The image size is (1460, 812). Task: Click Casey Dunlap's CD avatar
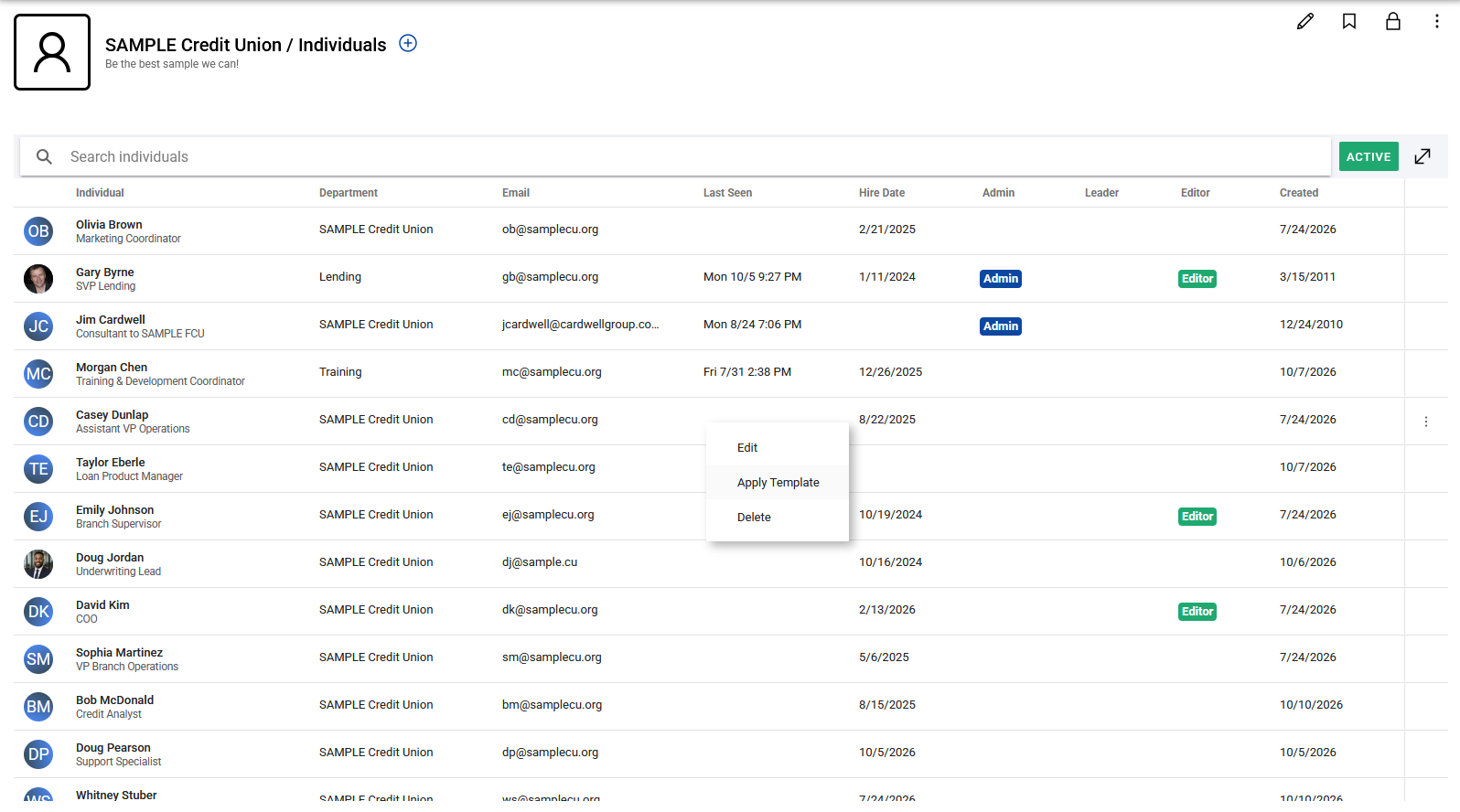38,422
